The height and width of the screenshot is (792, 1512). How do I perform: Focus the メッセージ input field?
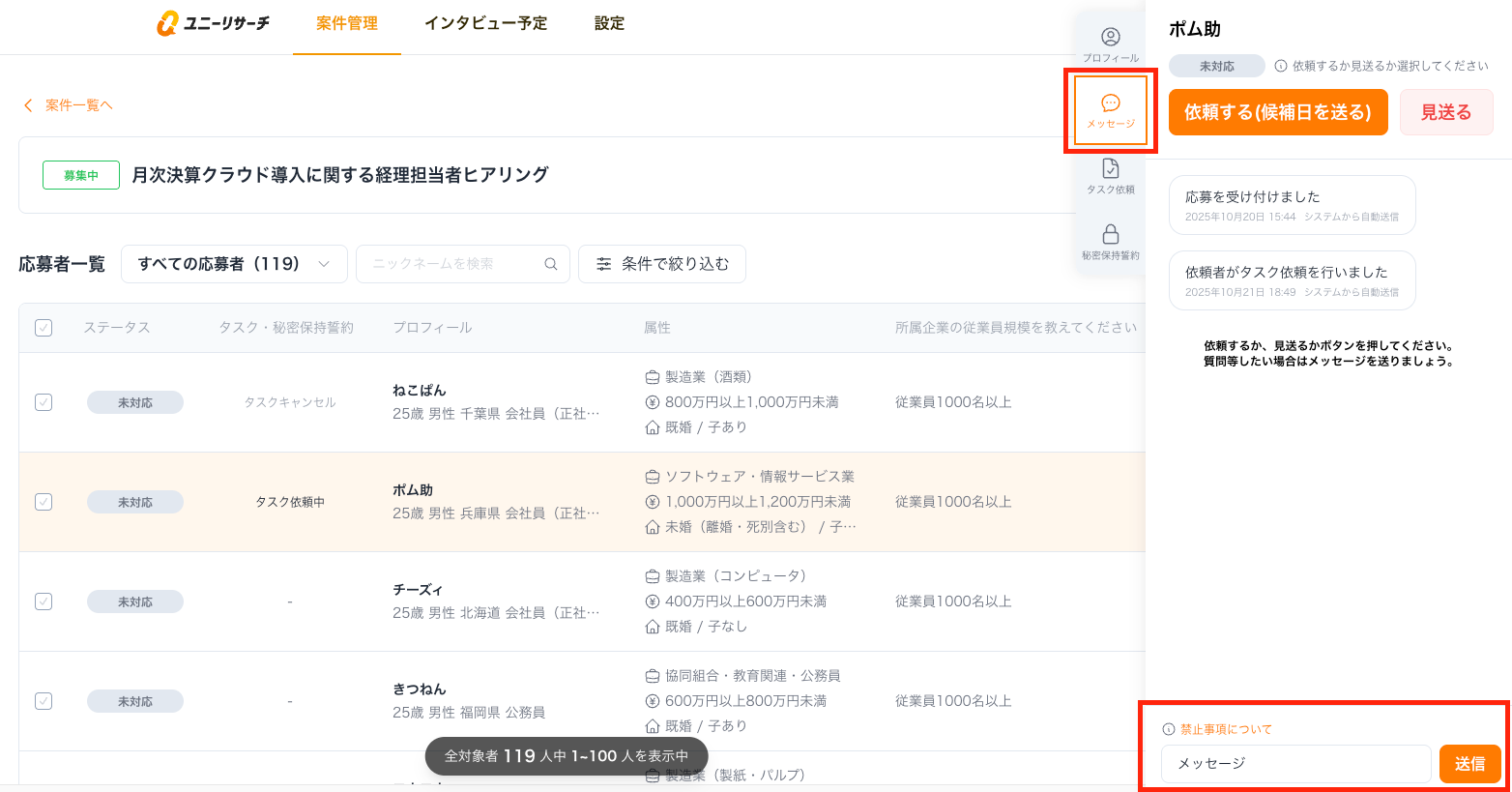pos(1295,764)
